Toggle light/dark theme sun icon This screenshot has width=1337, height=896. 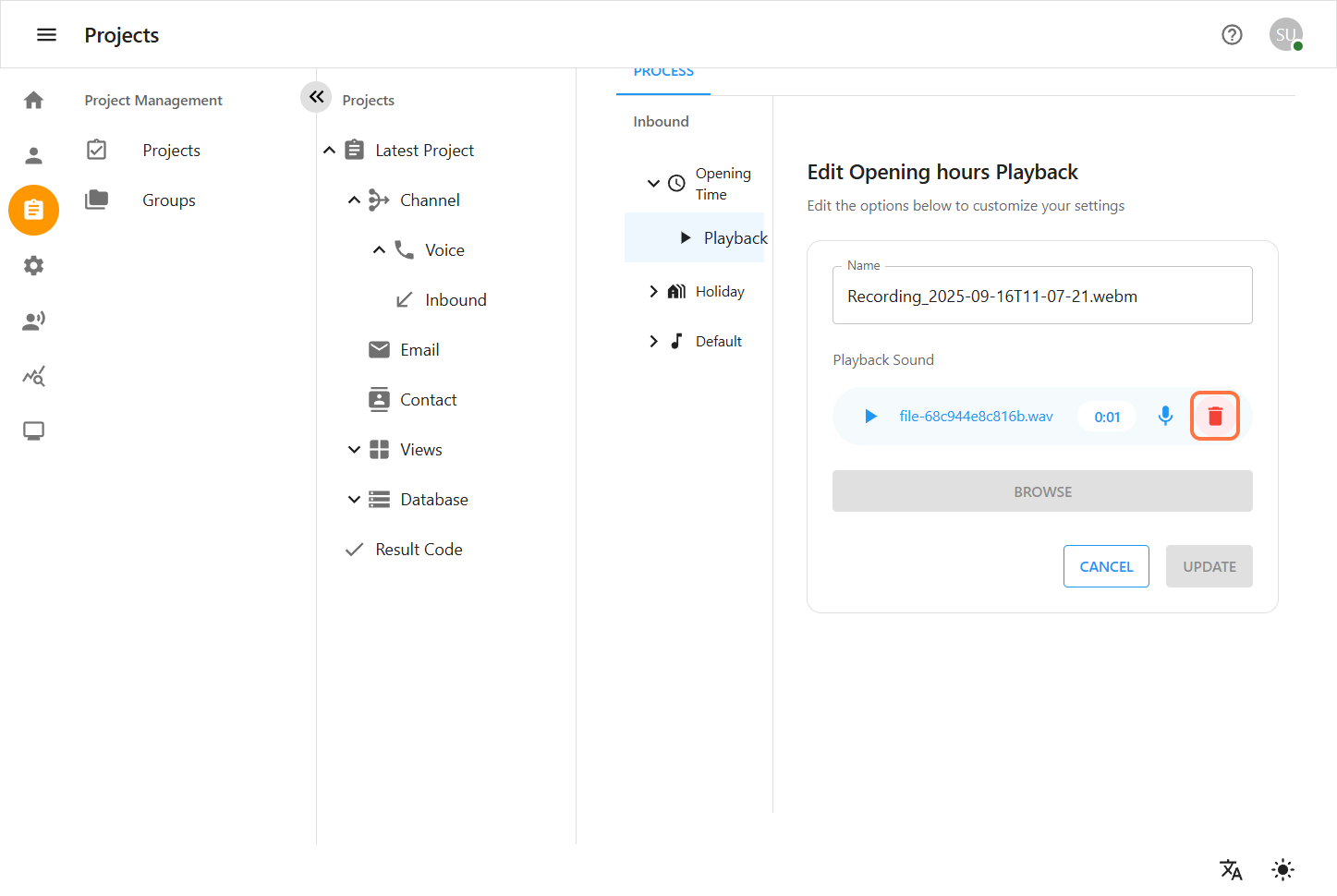(x=1282, y=869)
